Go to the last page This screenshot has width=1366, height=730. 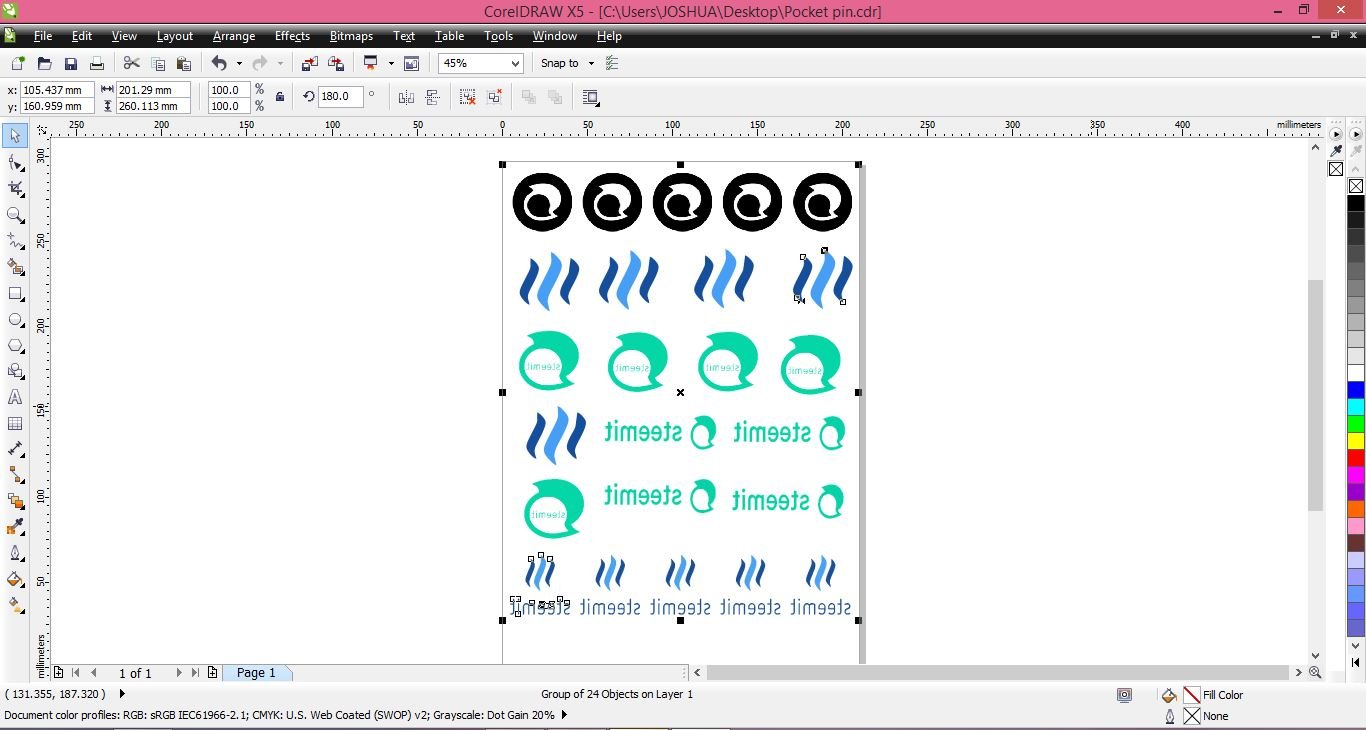coord(195,673)
